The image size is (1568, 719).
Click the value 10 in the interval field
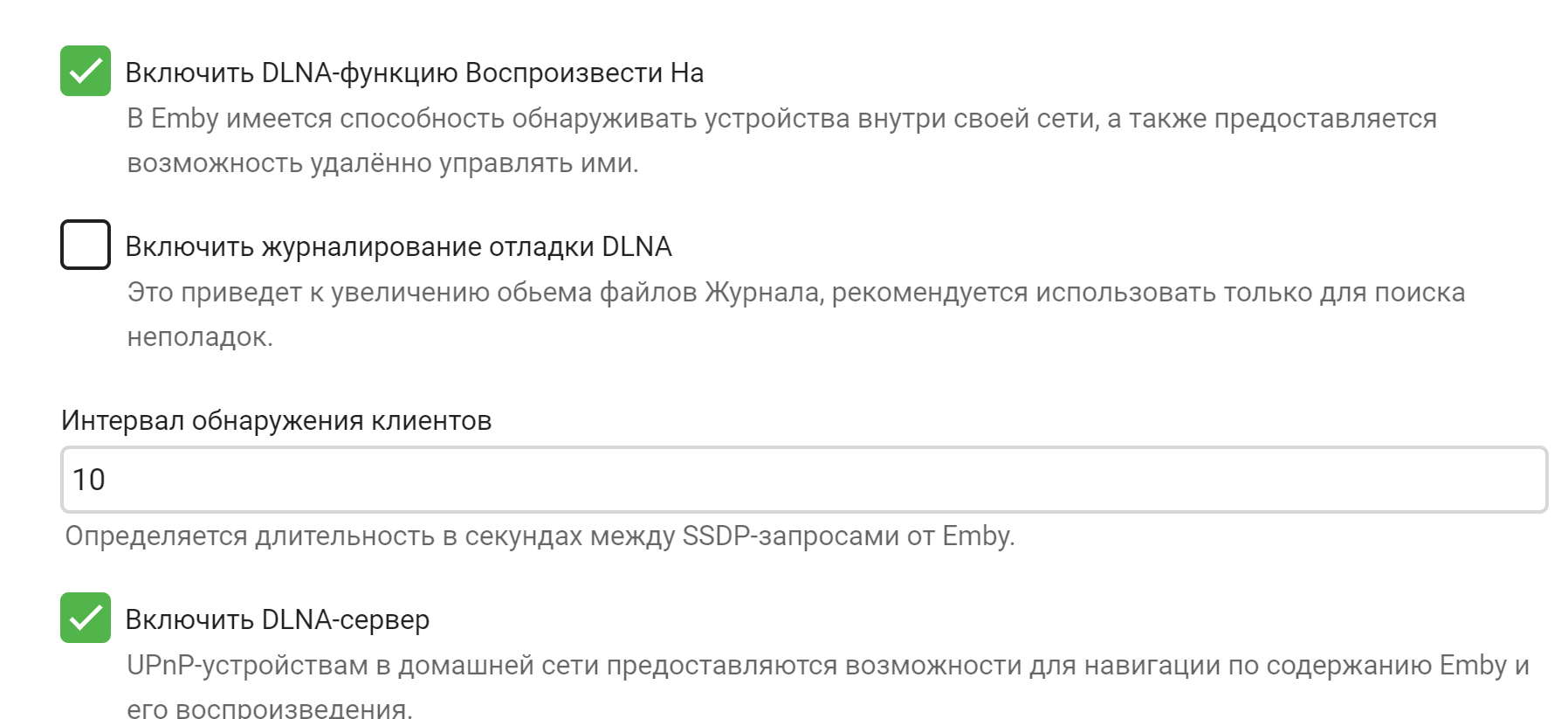(89, 480)
